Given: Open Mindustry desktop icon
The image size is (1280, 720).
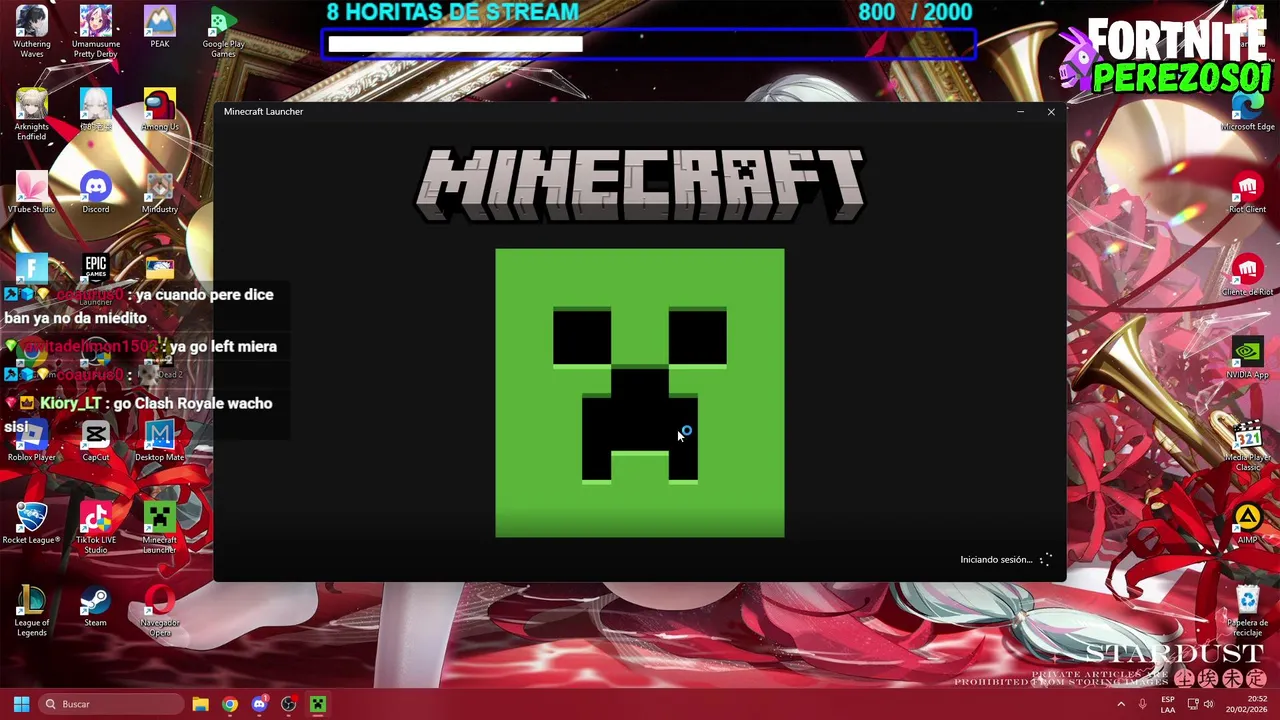Looking at the screenshot, I should (x=160, y=192).
